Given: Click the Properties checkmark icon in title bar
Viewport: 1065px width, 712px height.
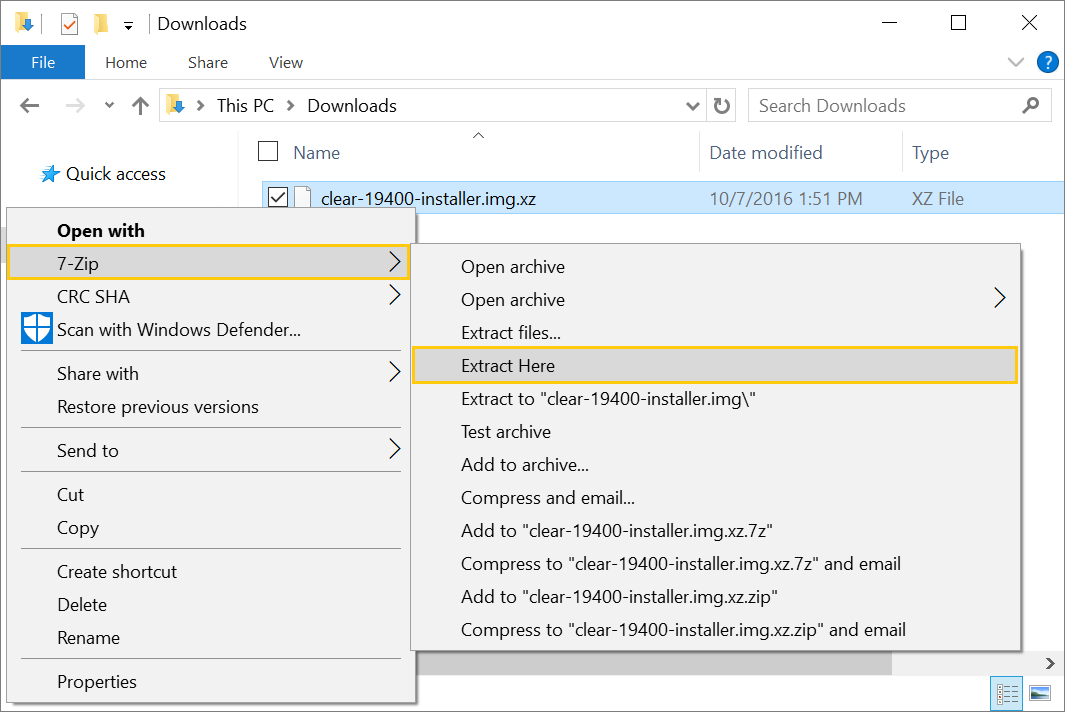Looking at the screenshot, I should pyautogui.click(x=69, y=24).
